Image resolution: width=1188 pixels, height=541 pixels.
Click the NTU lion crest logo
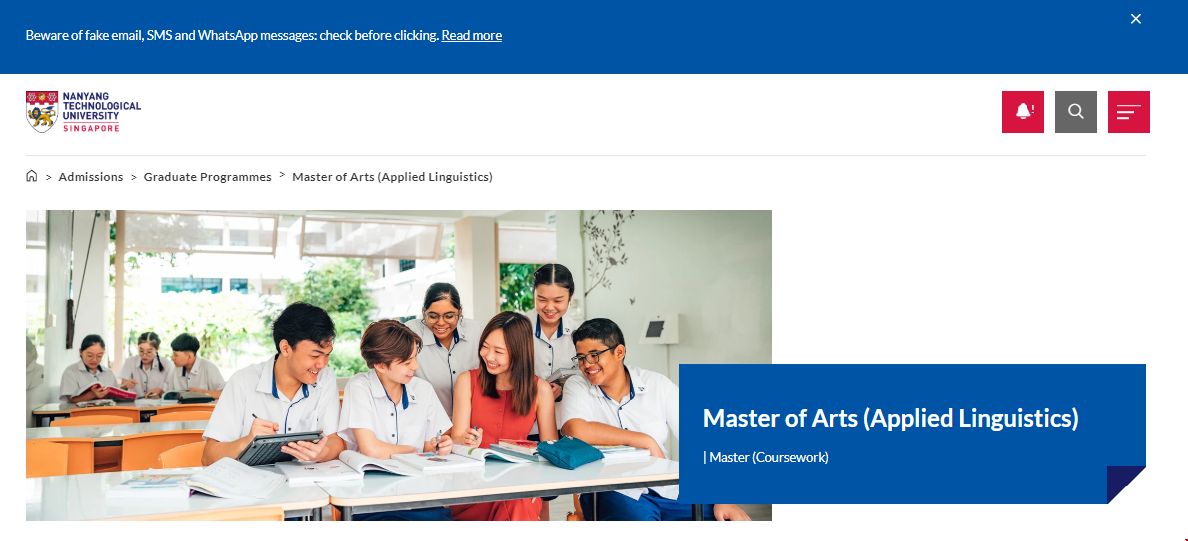tap(42, 112)
